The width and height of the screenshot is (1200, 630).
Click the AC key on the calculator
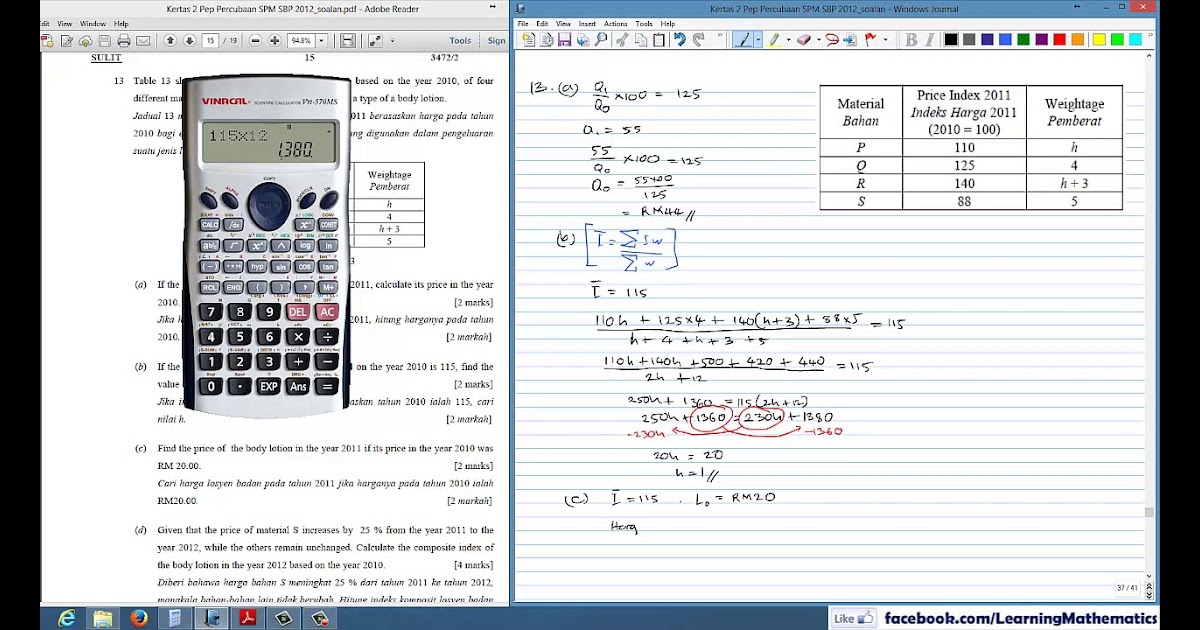pyautogui.click(x=326, y=312)
